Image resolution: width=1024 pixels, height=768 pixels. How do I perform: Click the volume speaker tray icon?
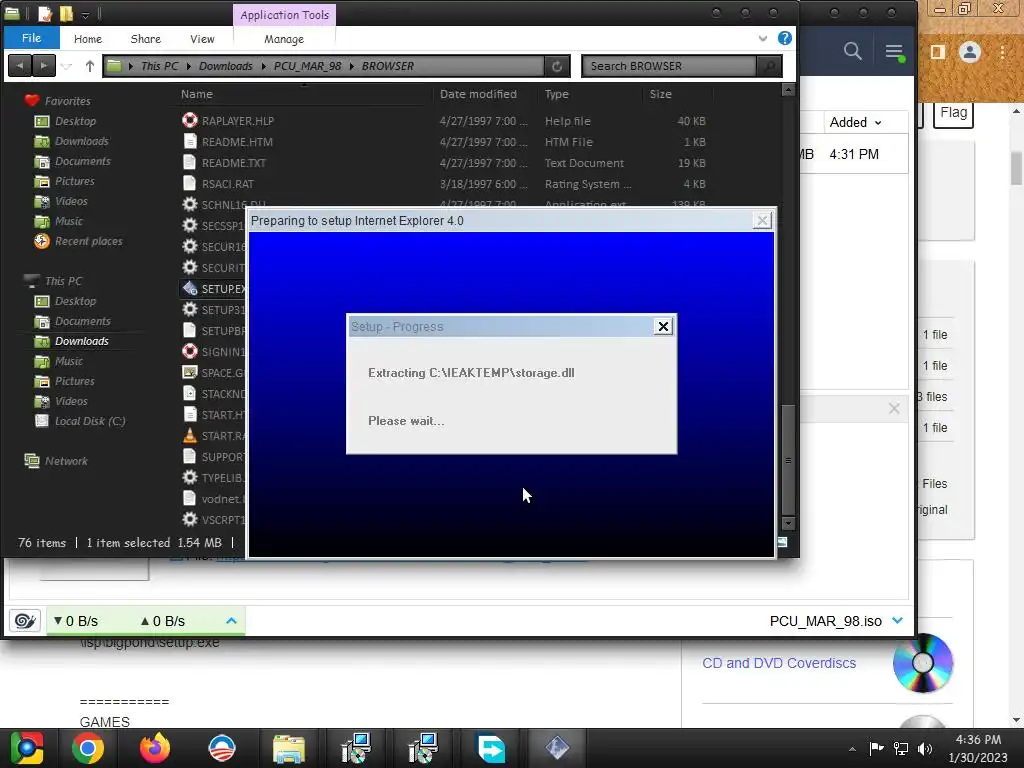coord(925,748)
